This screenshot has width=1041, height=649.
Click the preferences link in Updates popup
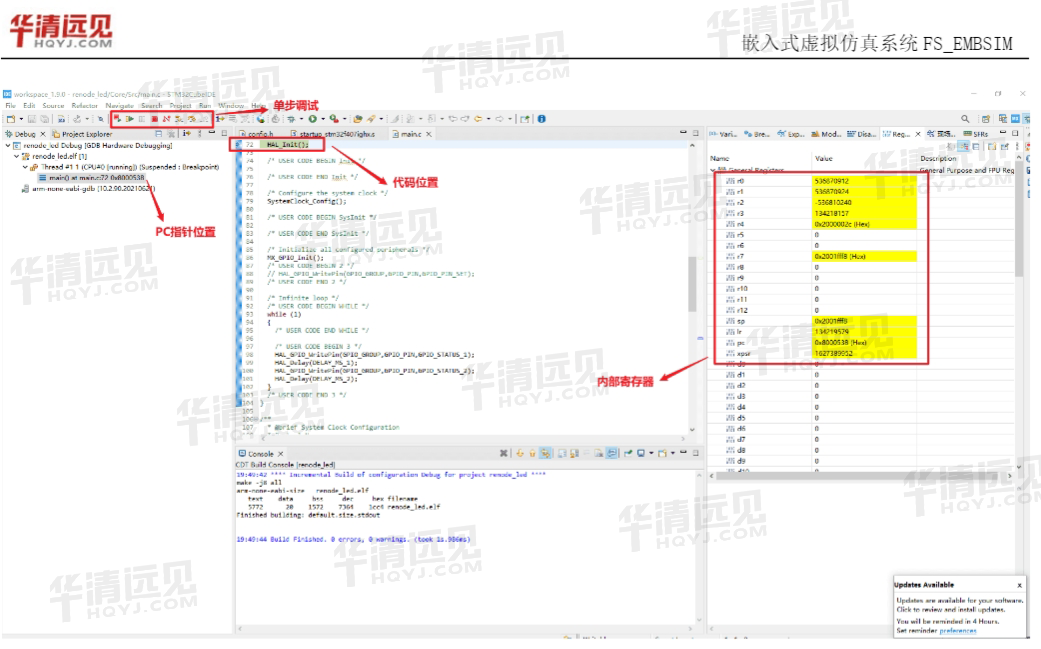pyautogui.click(x=958, y=631)
